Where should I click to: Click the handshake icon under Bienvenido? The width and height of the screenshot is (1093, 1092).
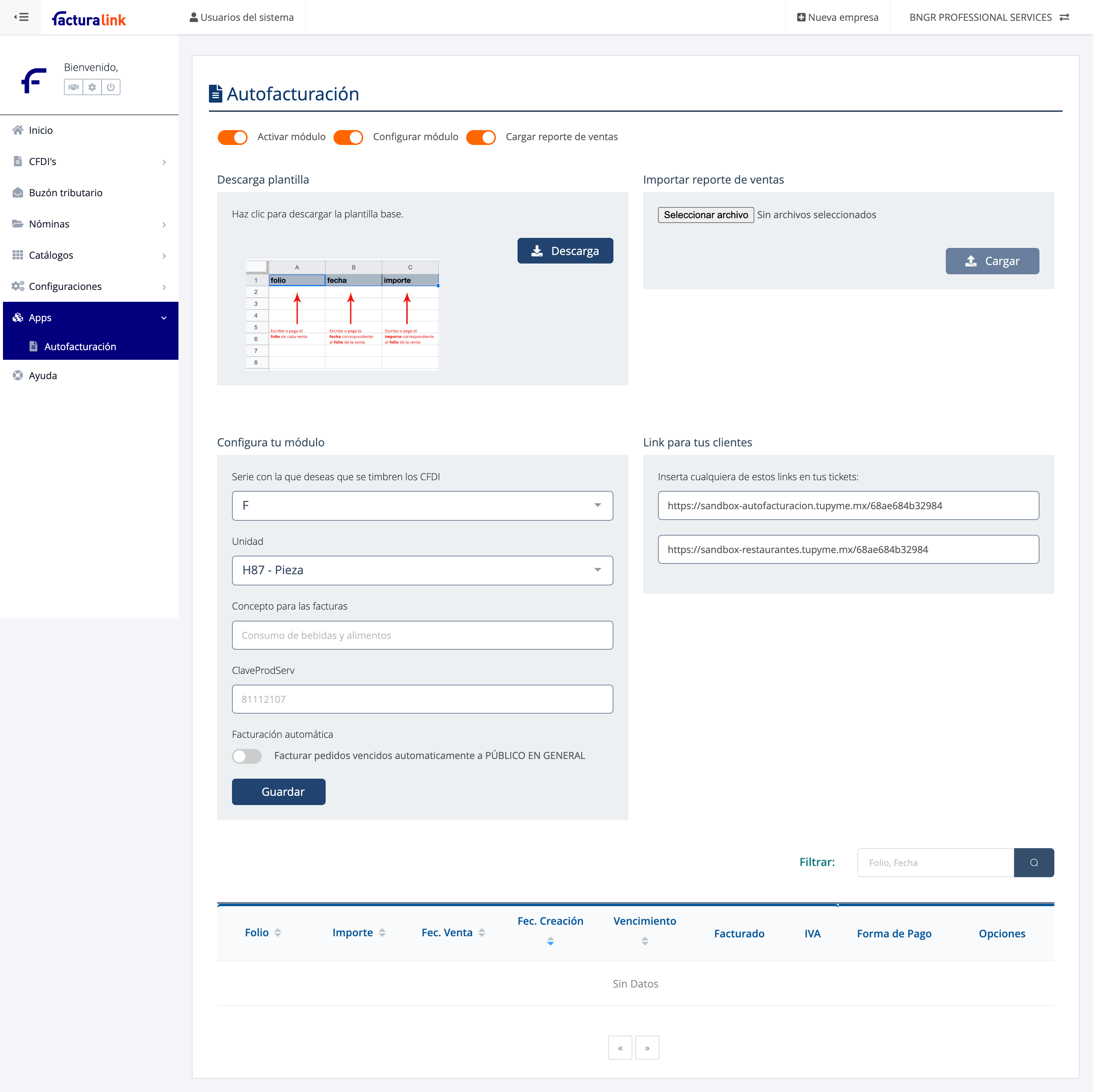point(74,87)
